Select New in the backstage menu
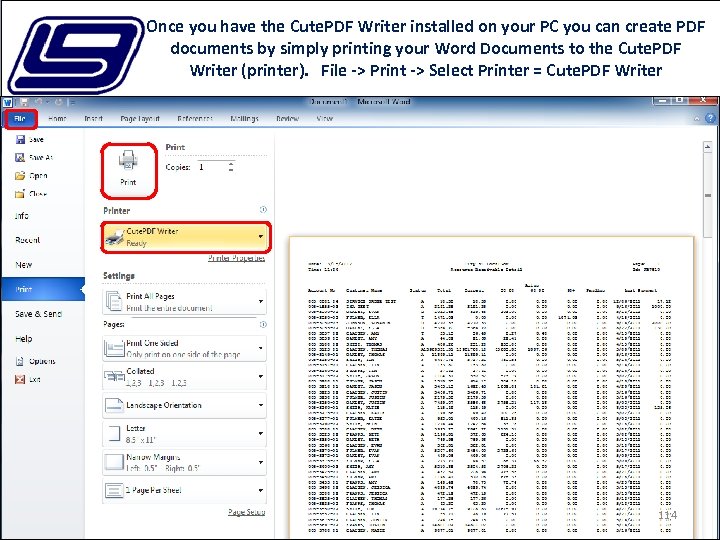720x540 pixels. coord(23,264)
